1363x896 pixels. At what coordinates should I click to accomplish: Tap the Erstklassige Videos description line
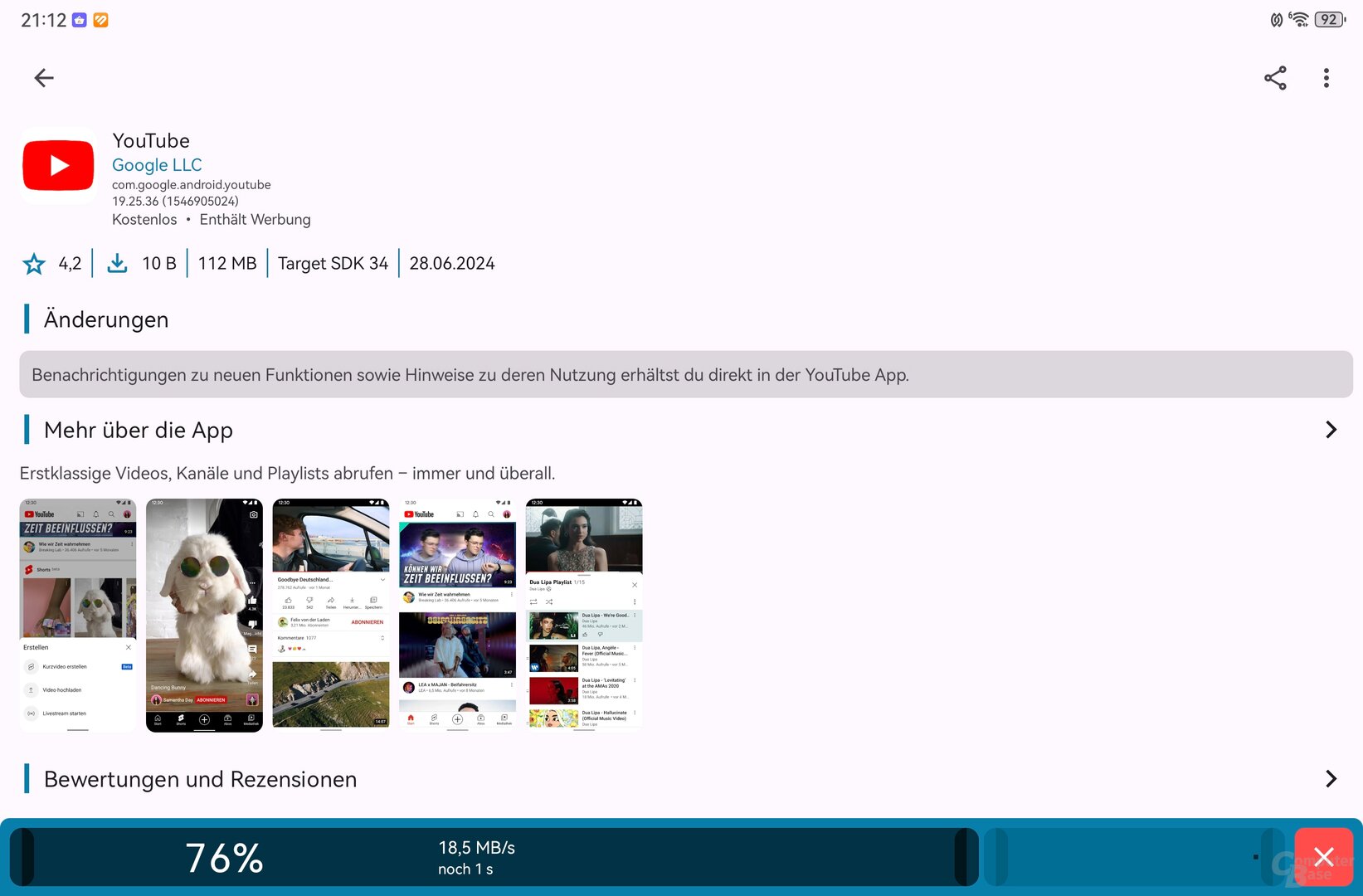point(287,474)
